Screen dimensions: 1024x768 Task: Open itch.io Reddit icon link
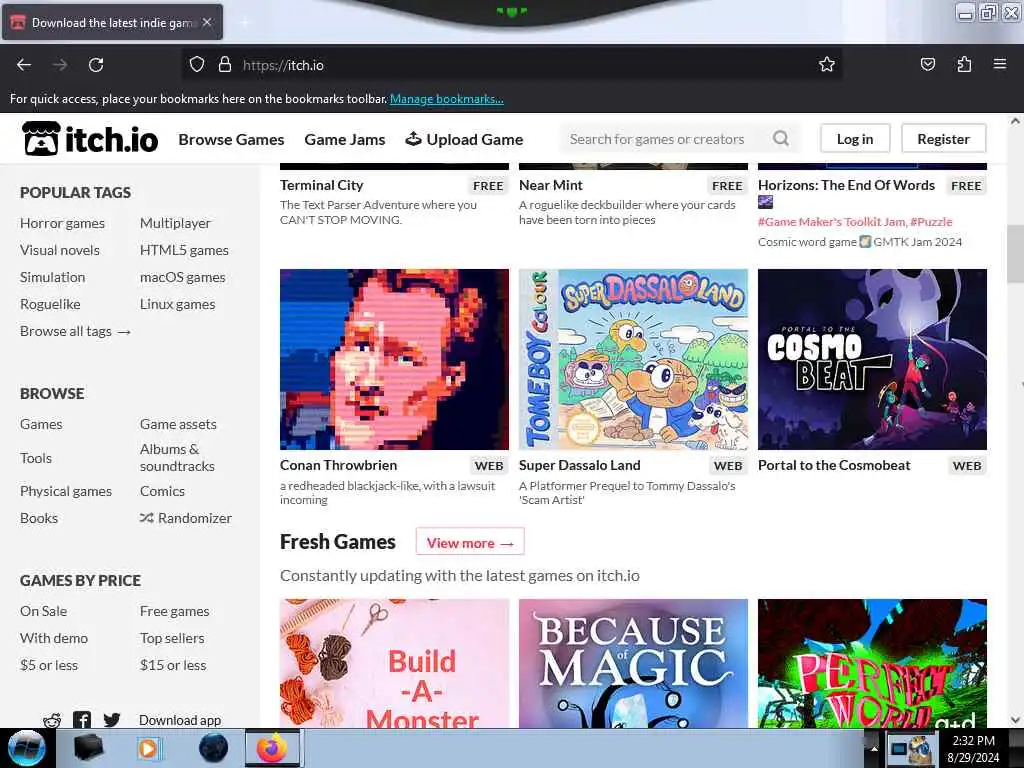(x=52, y=720)
